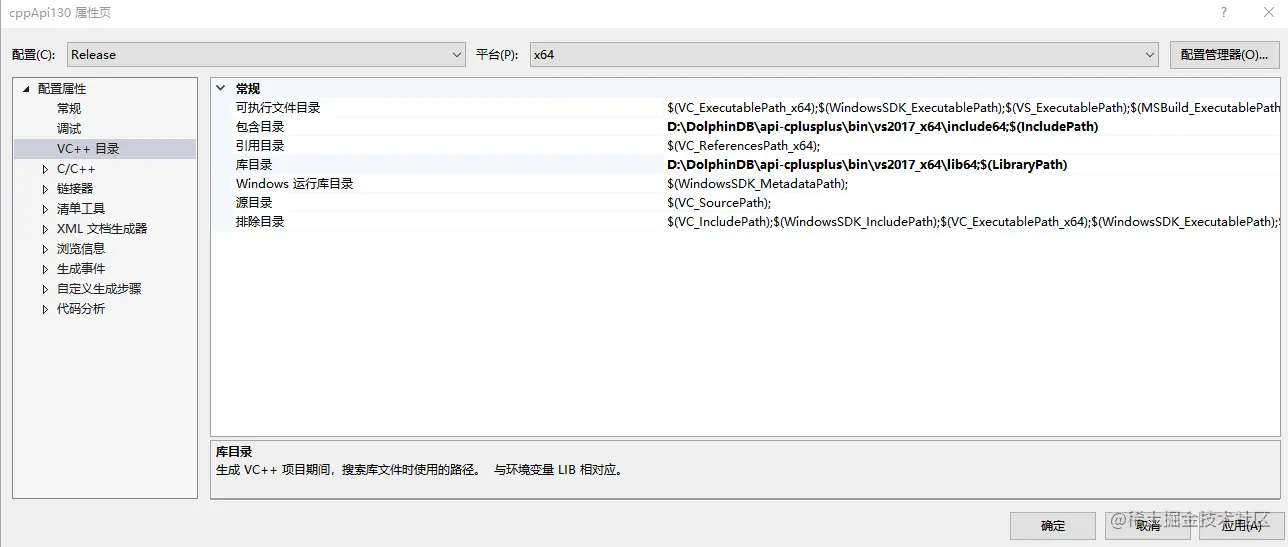Select the 生成事件 tree item label
This screenshot has height=547, width=1288.
click(x=81, y=268)
